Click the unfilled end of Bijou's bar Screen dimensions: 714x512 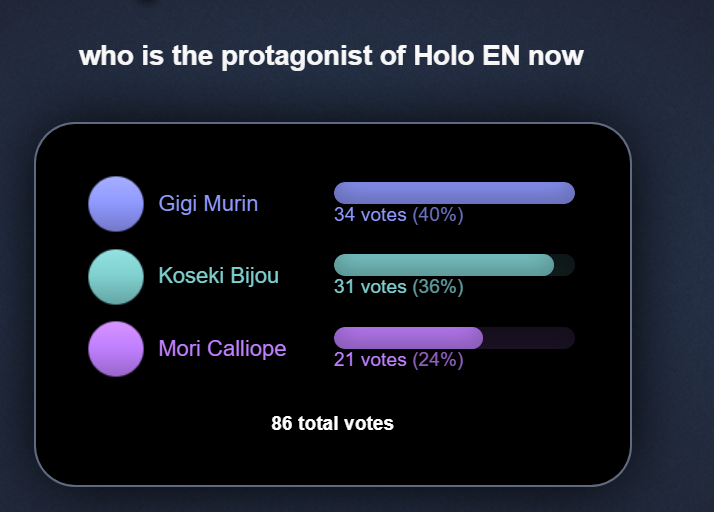(x=564, y=265)
